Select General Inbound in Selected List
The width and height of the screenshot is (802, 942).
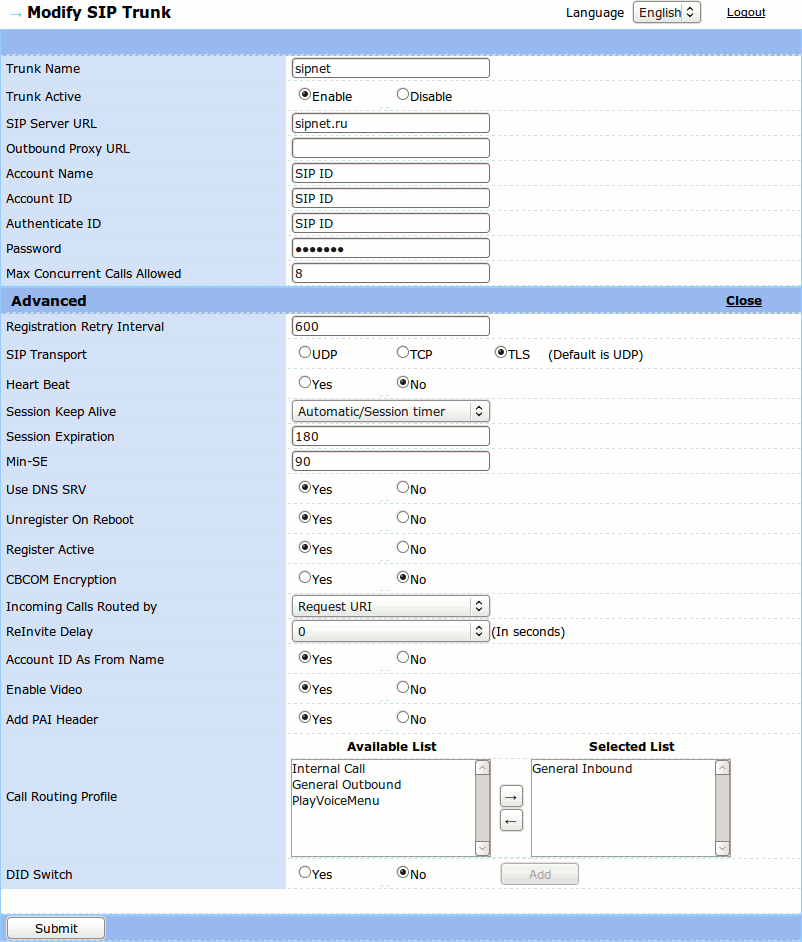[623, 769]
